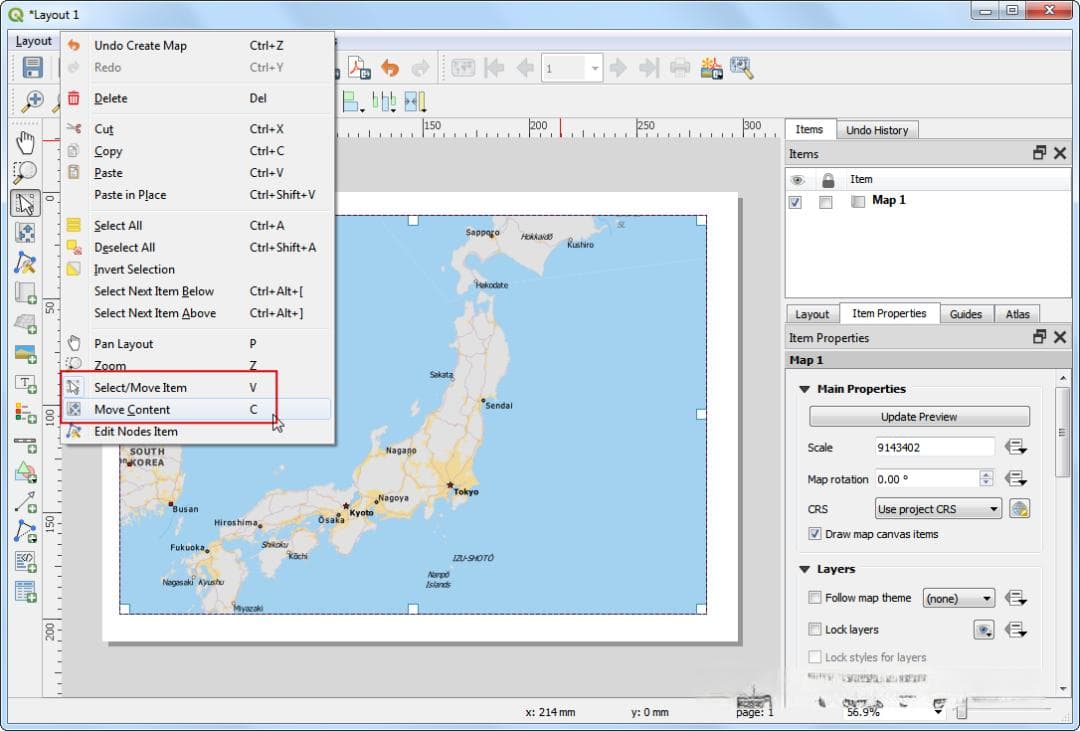1080x731 pixels.
Task: Click the Item Properties panel scrollbar
Action: point(1063,433)
